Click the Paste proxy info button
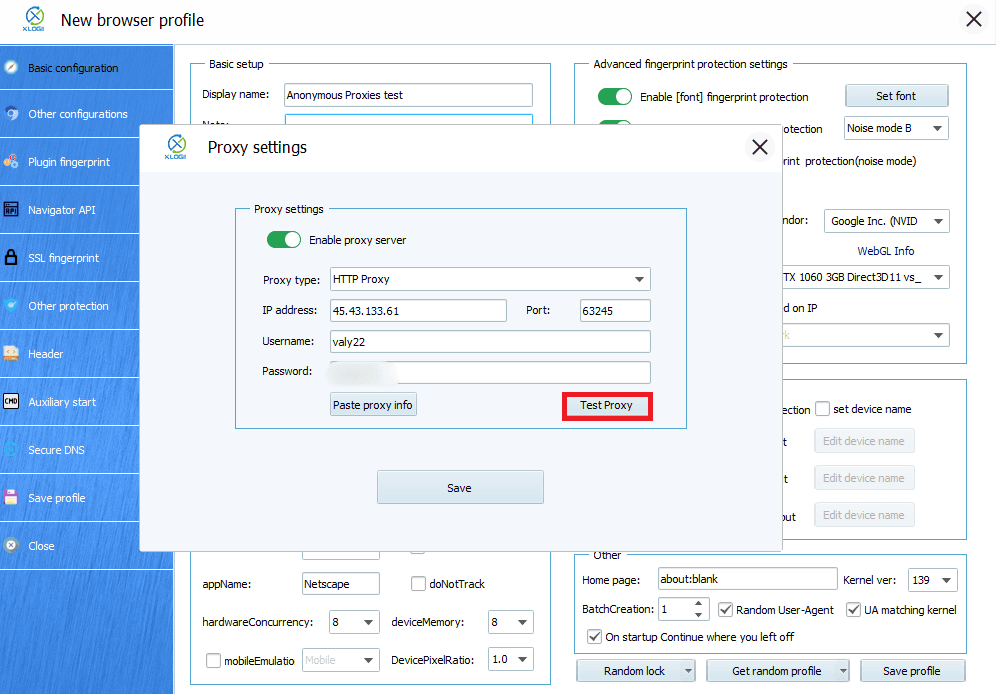The image size is (996, 694). [373, 404]
